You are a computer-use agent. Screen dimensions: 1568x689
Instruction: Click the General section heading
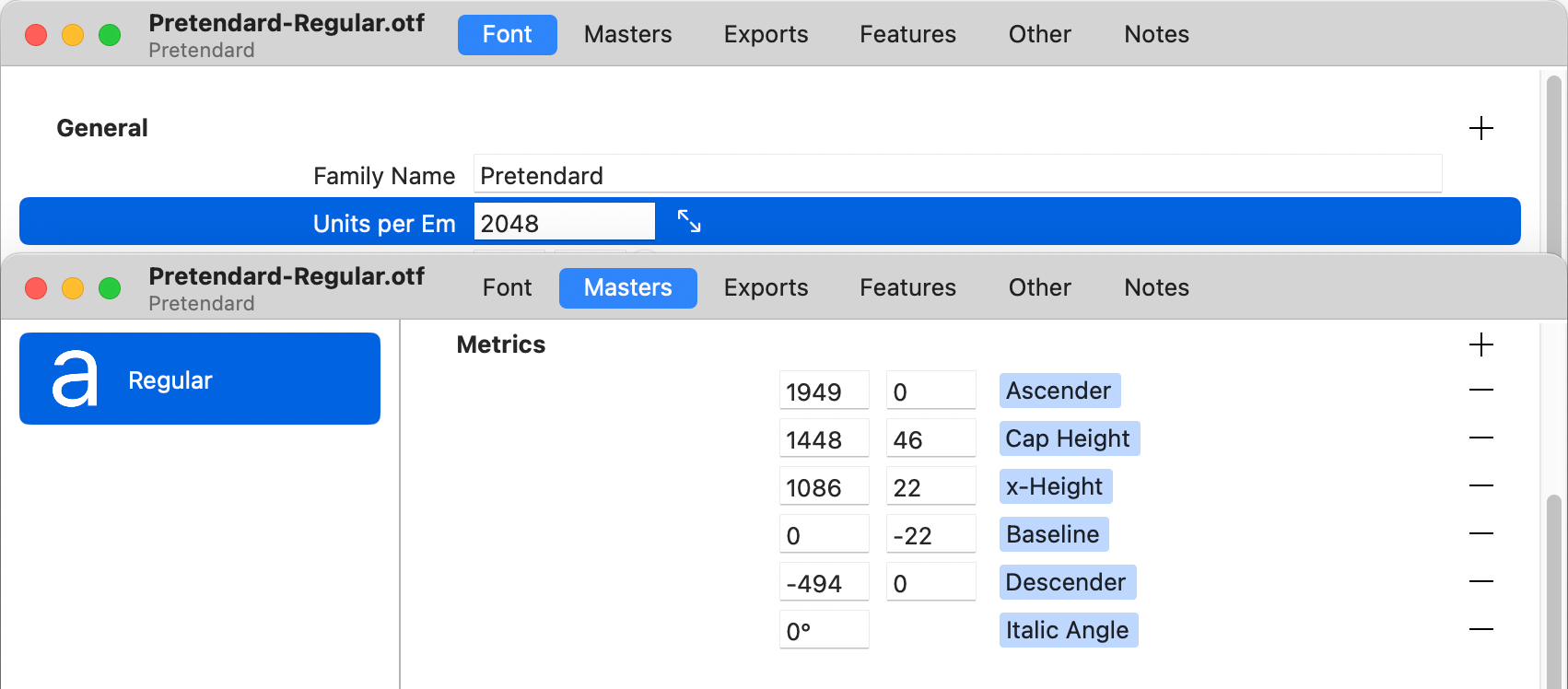(x=102, y=128)
